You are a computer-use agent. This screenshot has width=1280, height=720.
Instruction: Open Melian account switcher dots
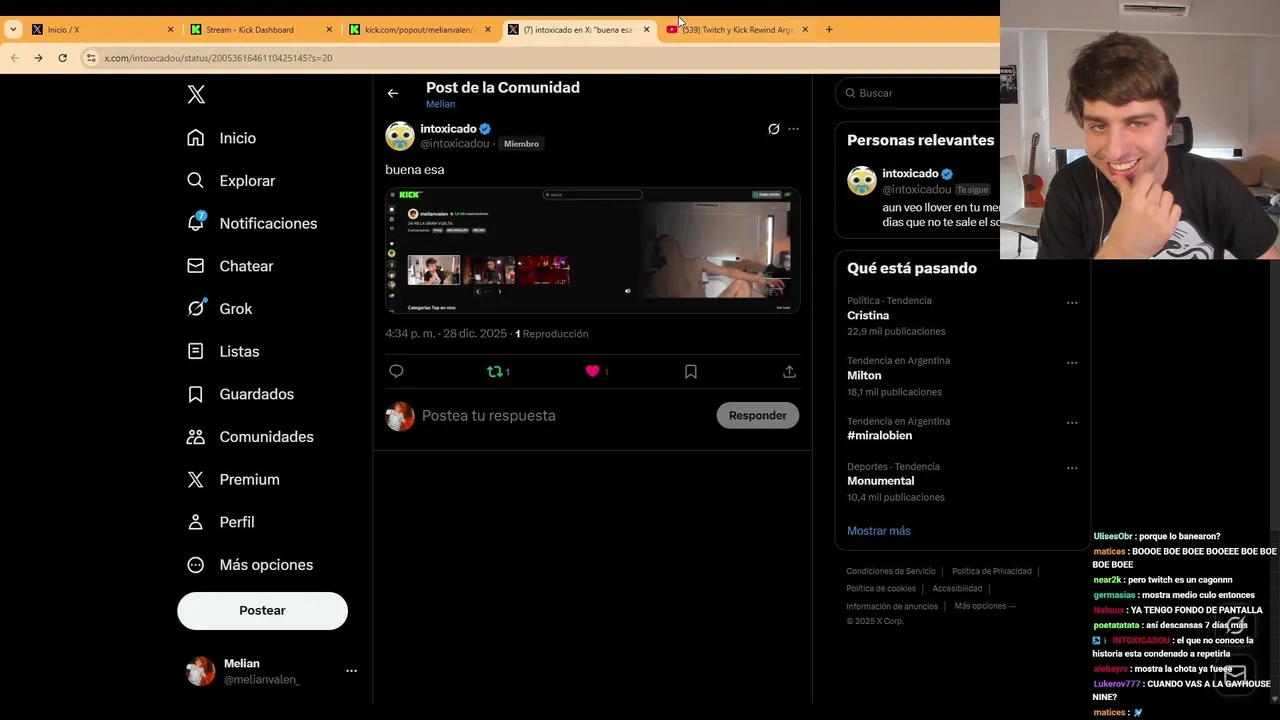point(351,671)
